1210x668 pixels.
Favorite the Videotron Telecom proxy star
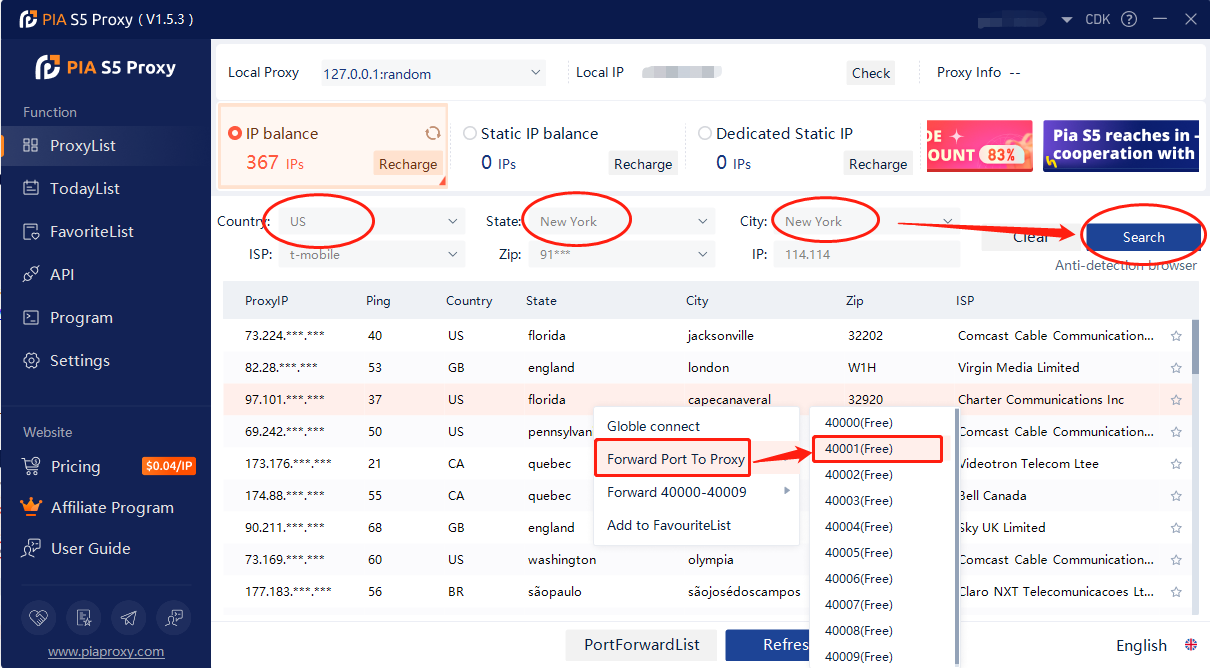[x=1176, y=464]
